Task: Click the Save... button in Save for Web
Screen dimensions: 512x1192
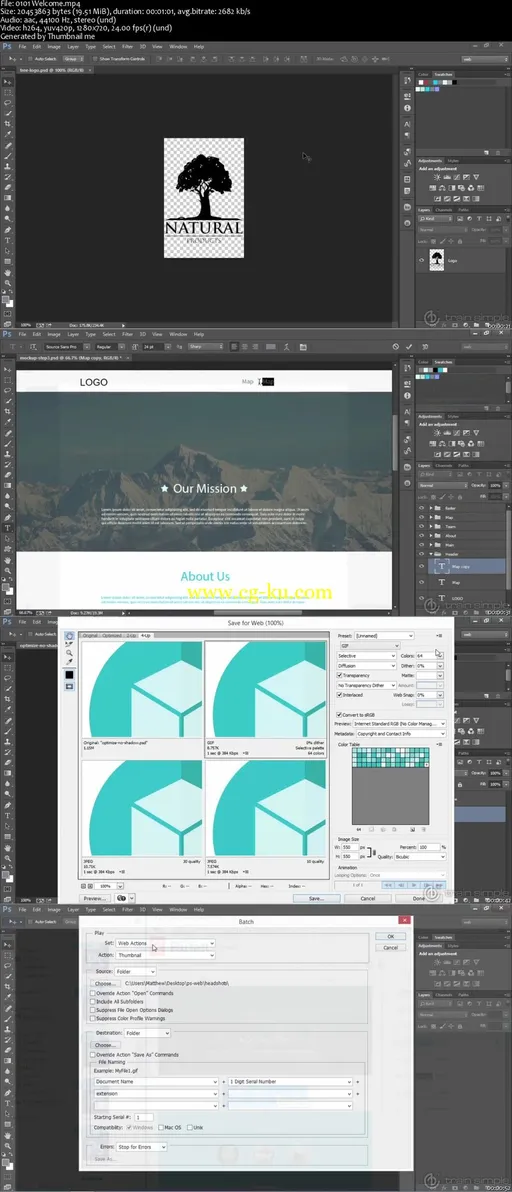Action: pos(316,898)
